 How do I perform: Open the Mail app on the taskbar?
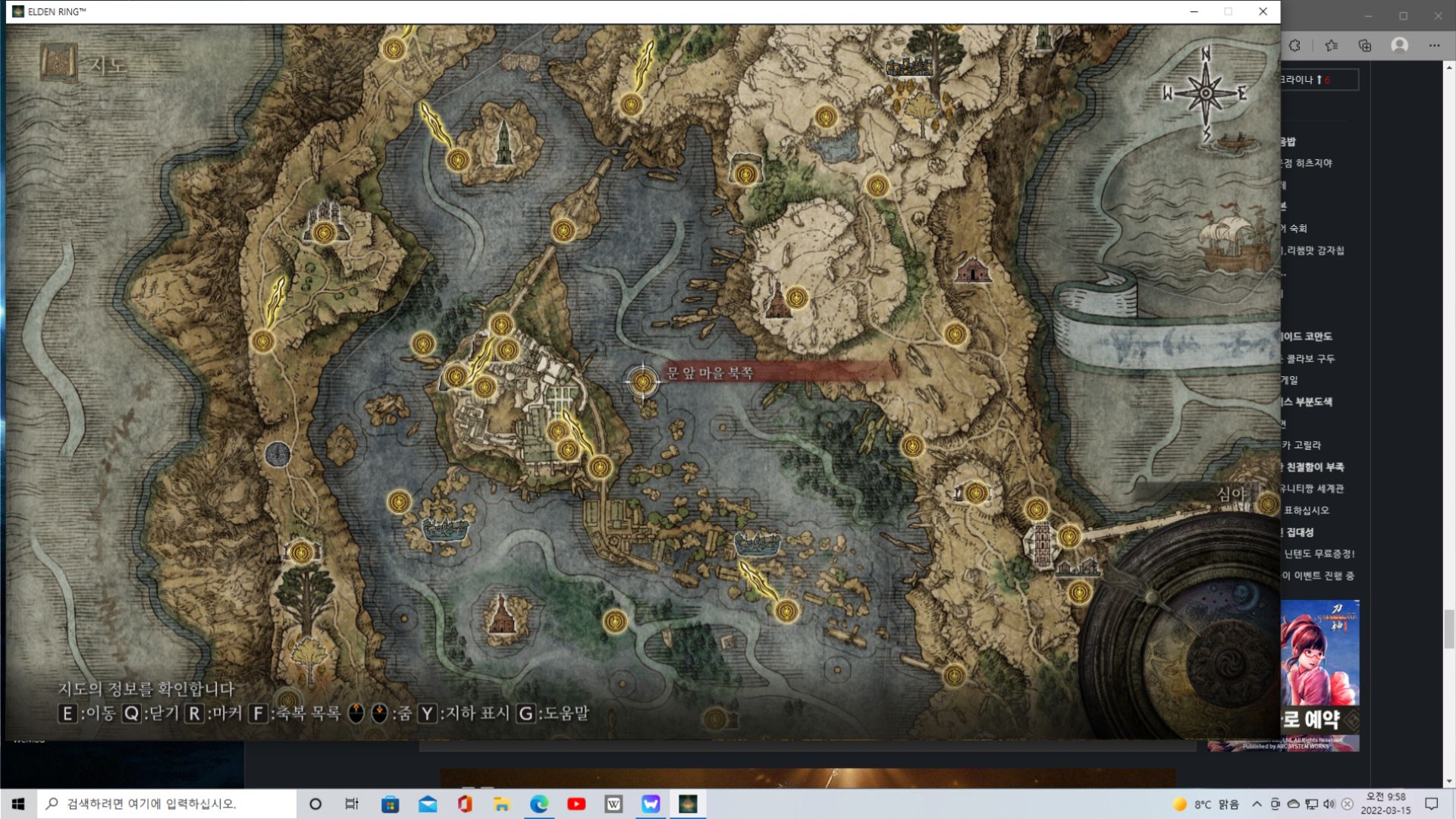pyautogui.click(x=428, y=804)
